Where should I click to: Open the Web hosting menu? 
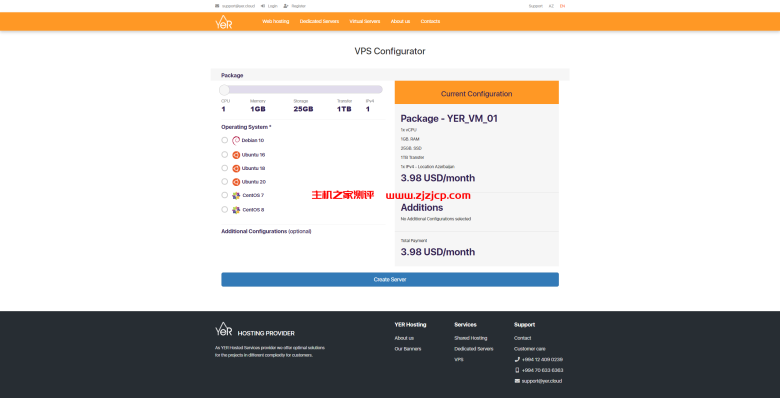[276, 21]
